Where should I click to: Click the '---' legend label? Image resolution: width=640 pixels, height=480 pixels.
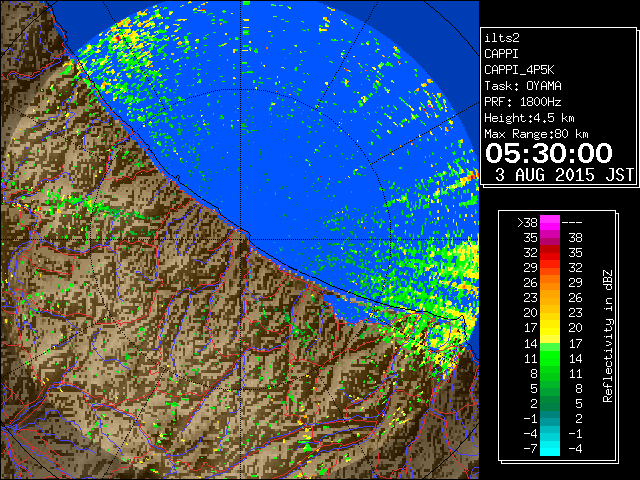[572, 223]
